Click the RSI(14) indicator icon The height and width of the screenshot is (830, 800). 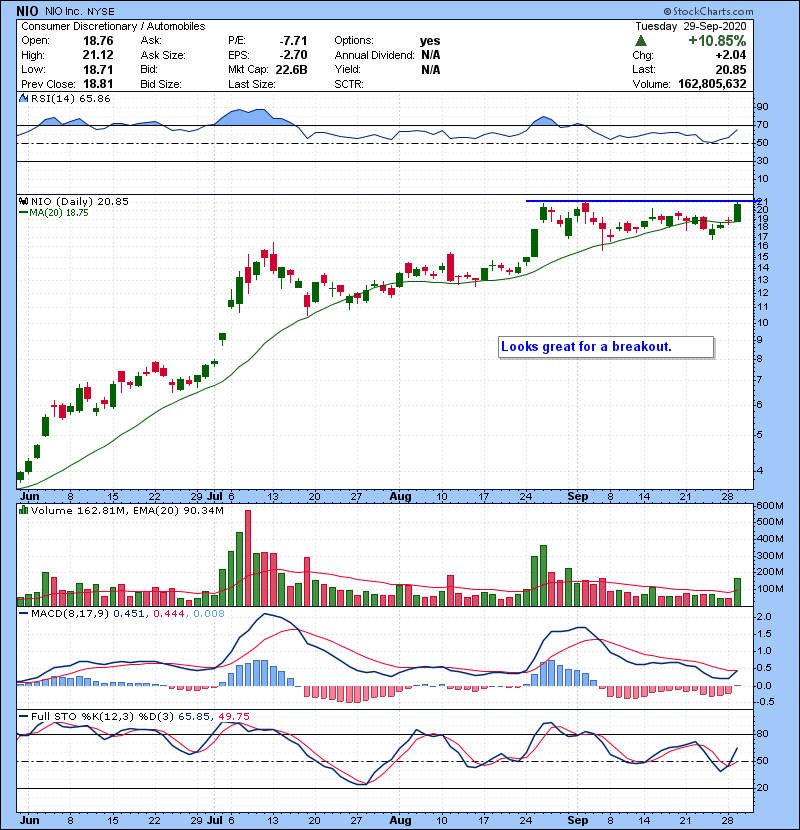23,98
